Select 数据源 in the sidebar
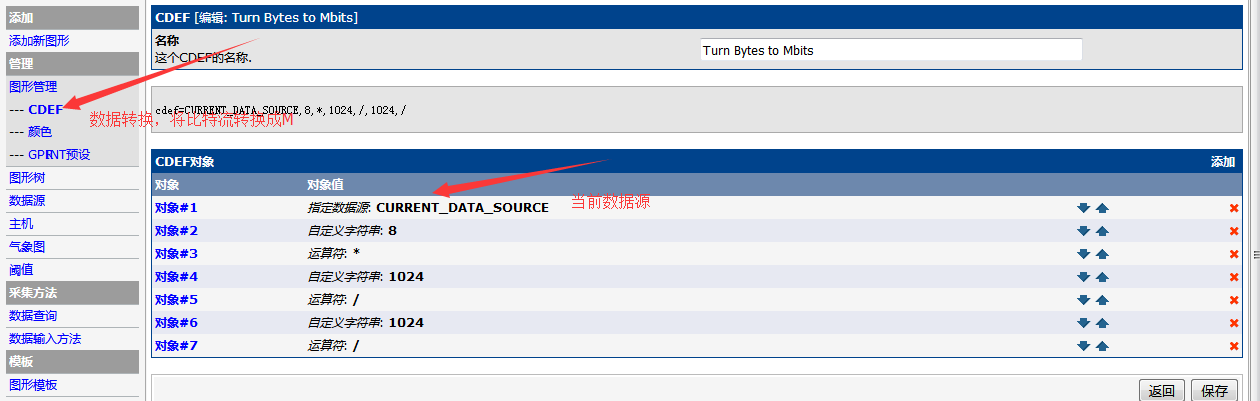1260x401 pixels. 27,201
